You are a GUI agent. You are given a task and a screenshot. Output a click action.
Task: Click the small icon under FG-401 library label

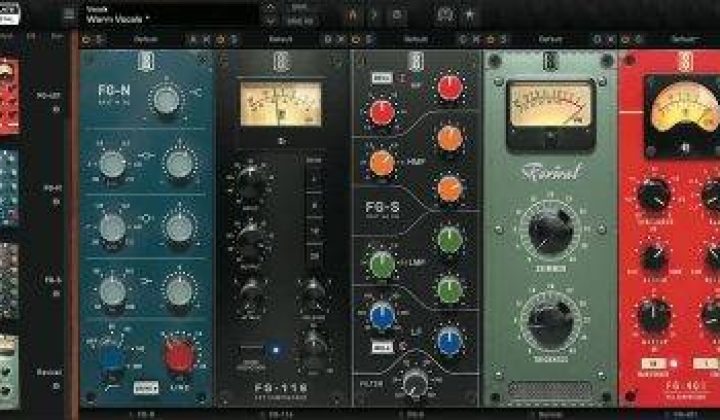(56, 109)
